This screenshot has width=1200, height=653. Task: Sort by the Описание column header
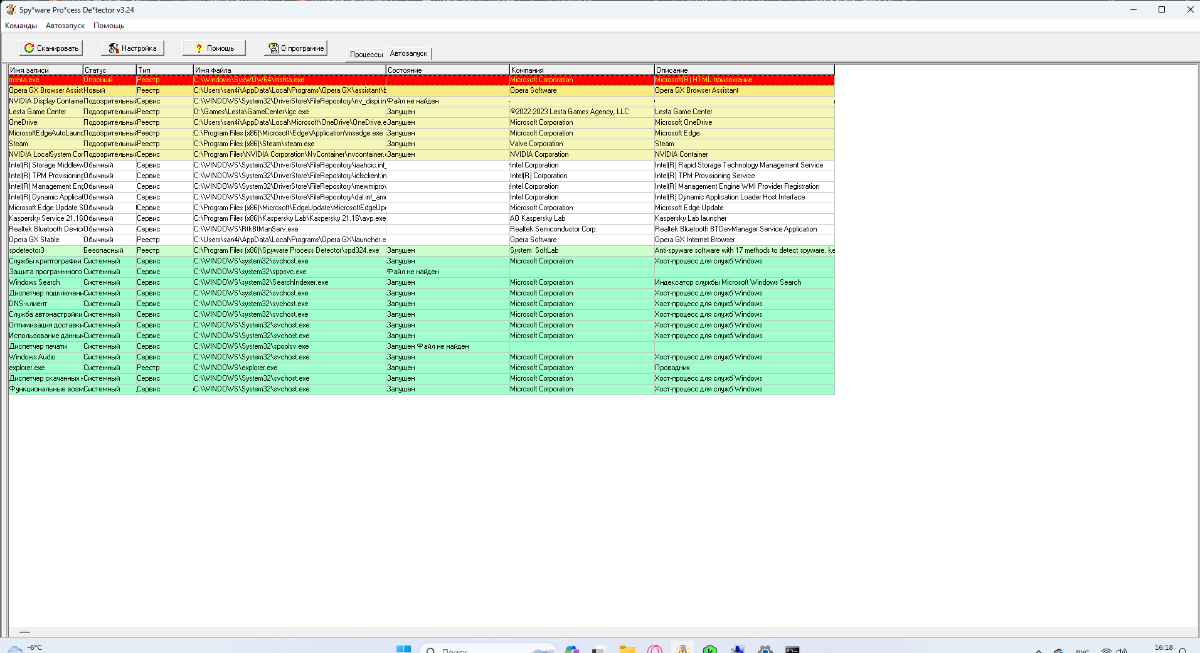pyautogui.click(x=743, y=70)
